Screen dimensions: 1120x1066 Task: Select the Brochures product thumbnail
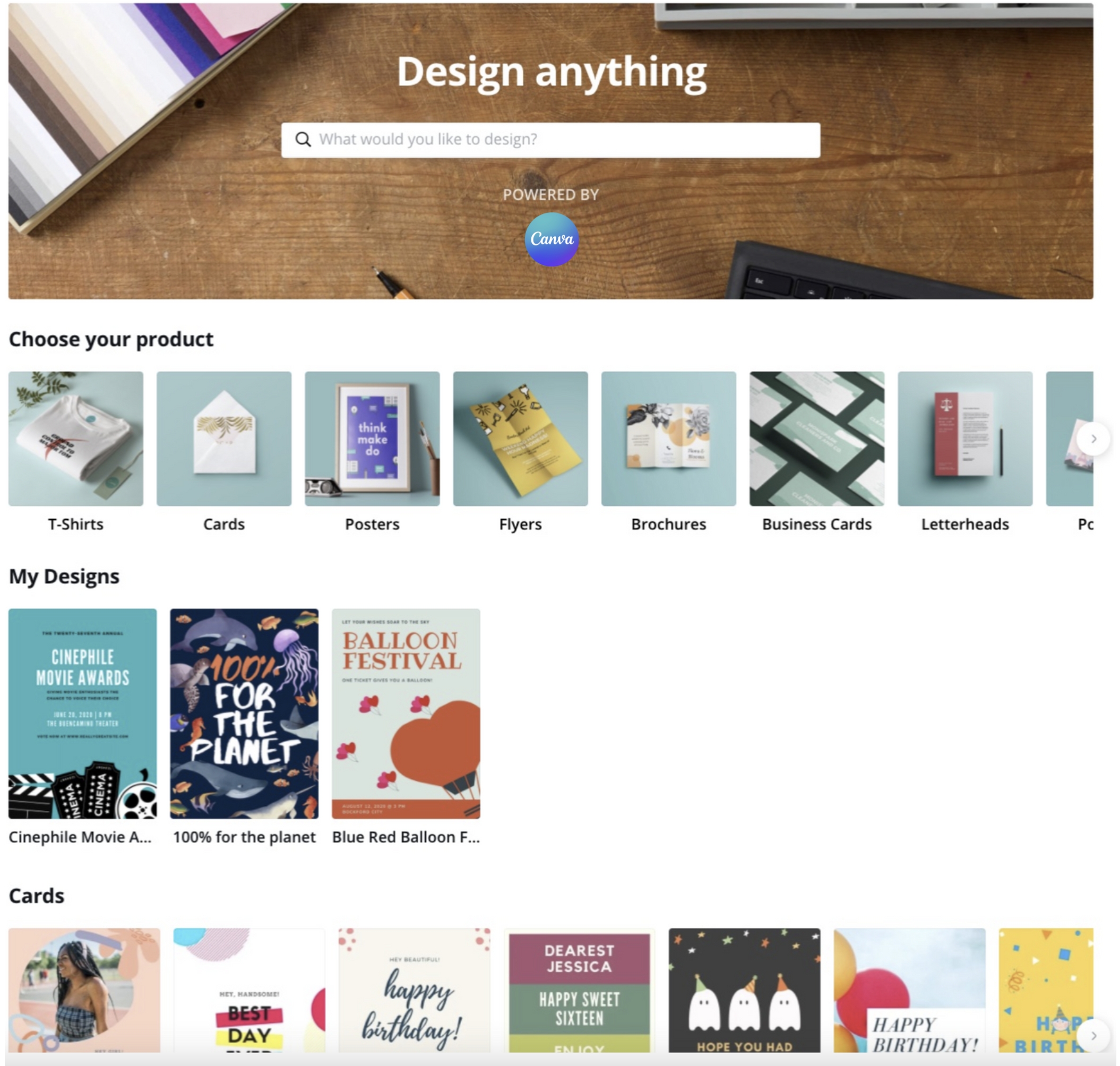click(668, 438)
